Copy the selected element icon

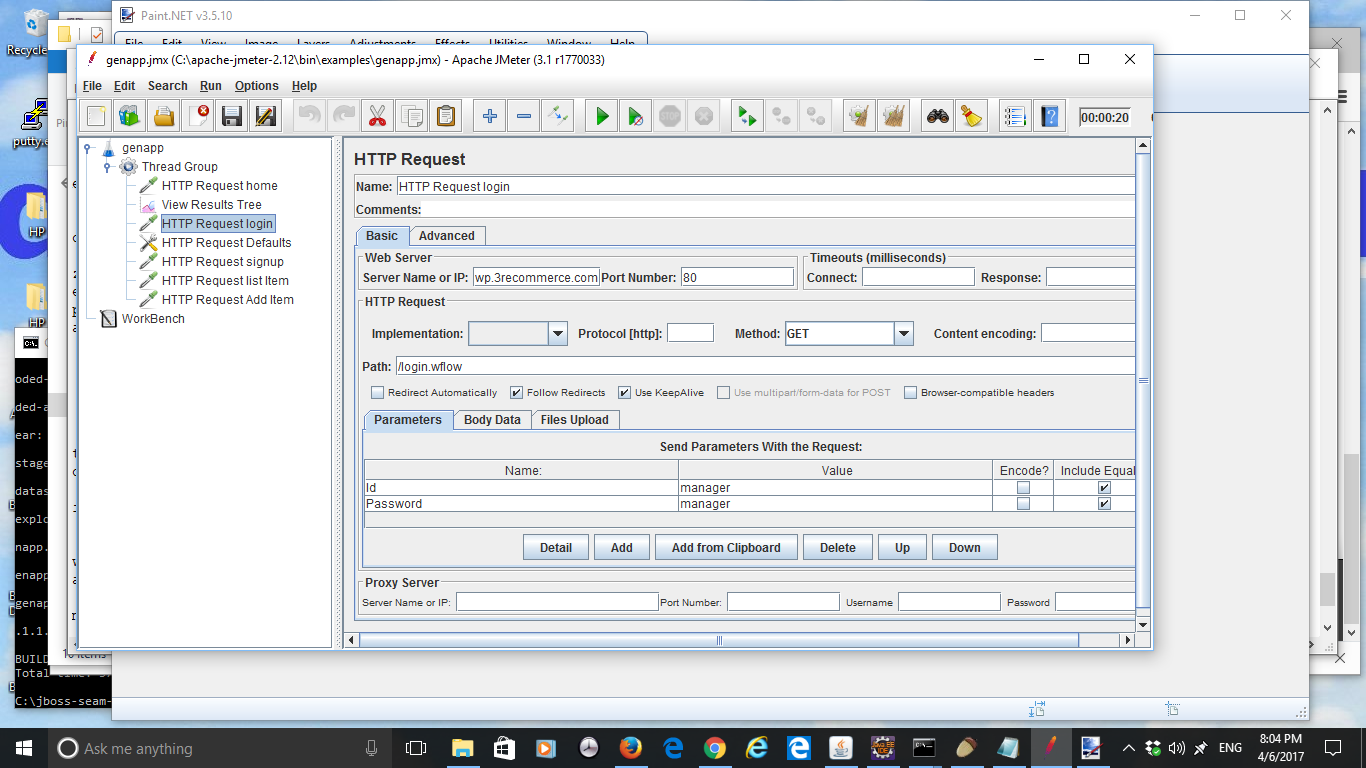coord(412,116)
